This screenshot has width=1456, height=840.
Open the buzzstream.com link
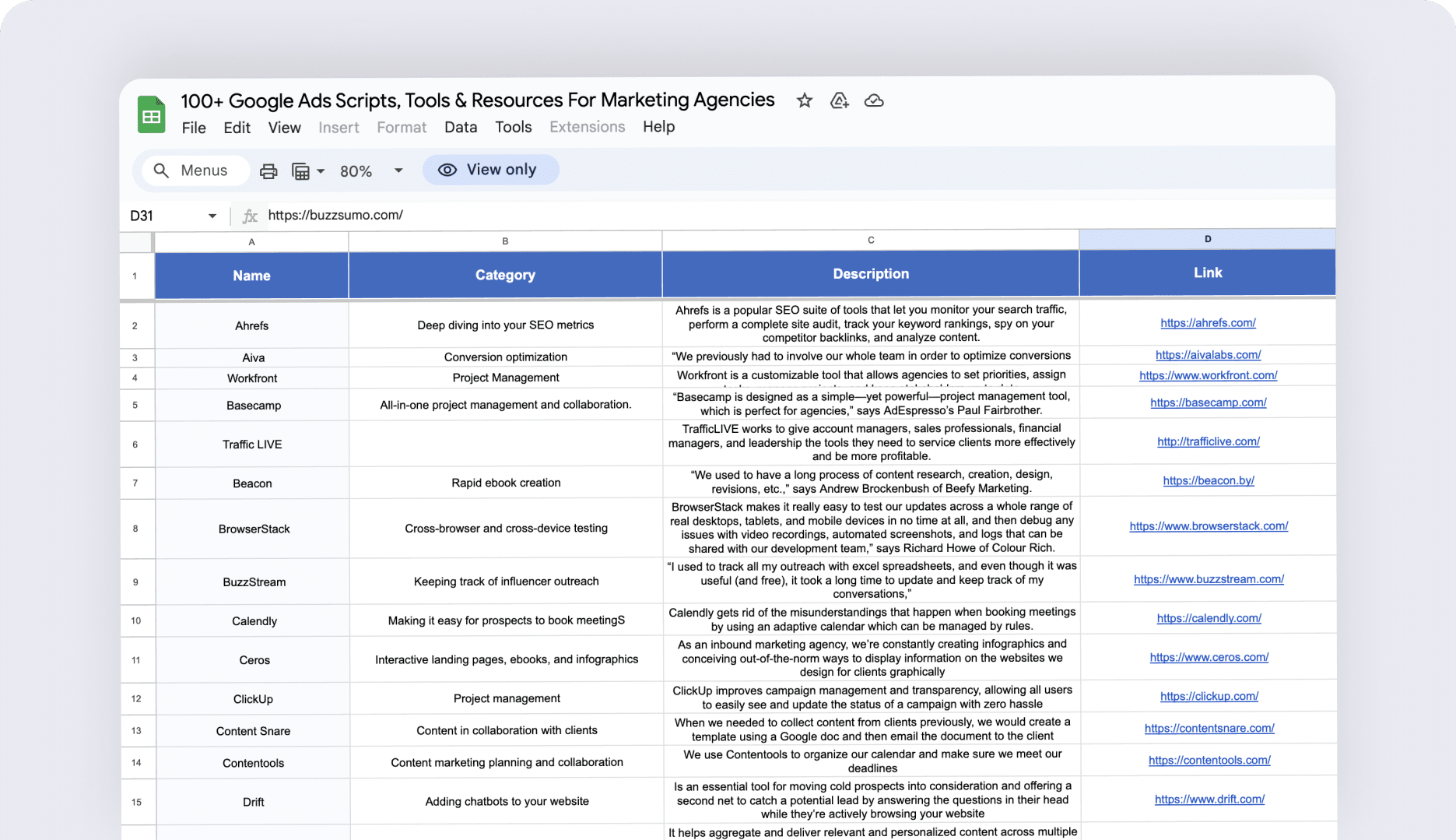coord(1209,579)
